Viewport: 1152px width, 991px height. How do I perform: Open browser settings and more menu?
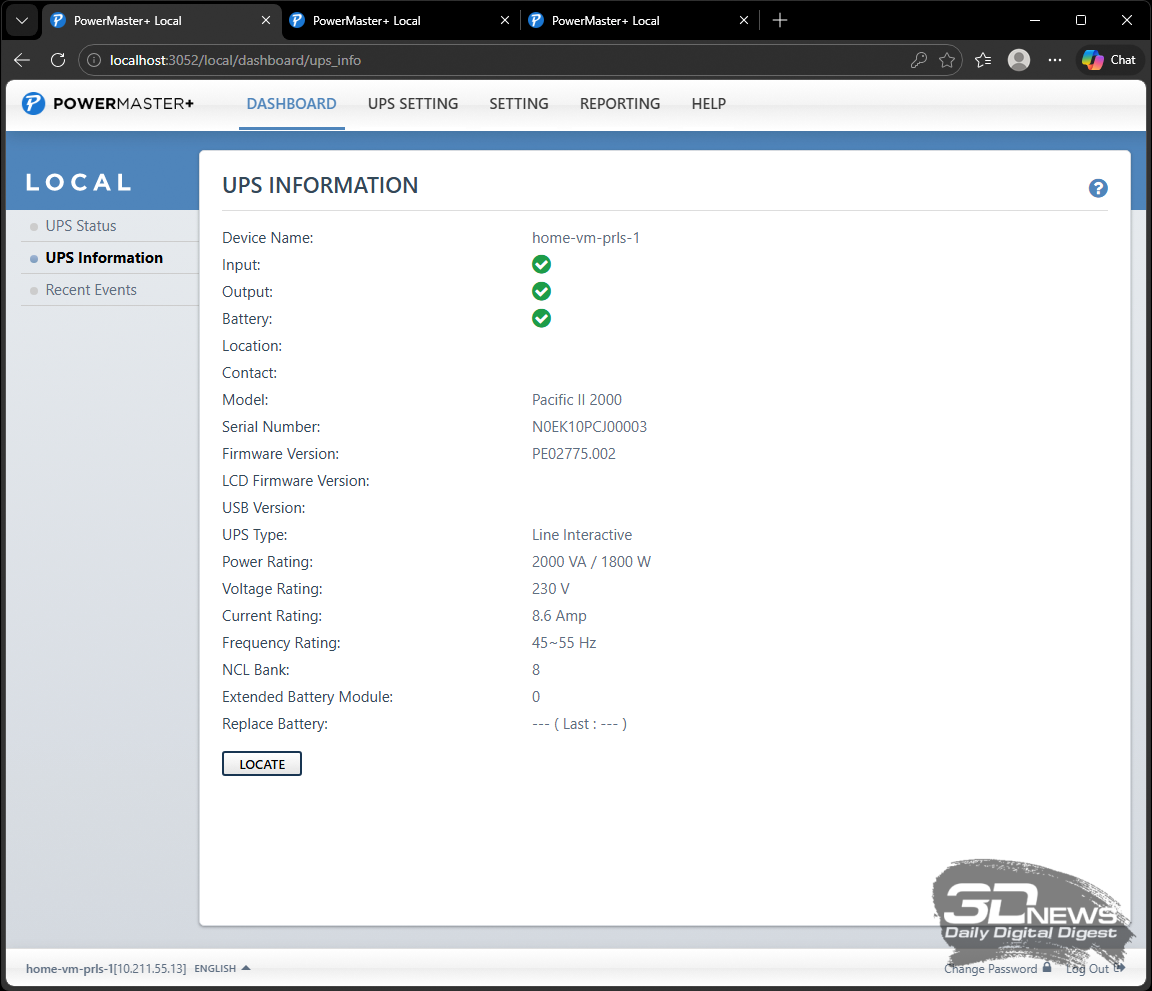point(1055,60)
